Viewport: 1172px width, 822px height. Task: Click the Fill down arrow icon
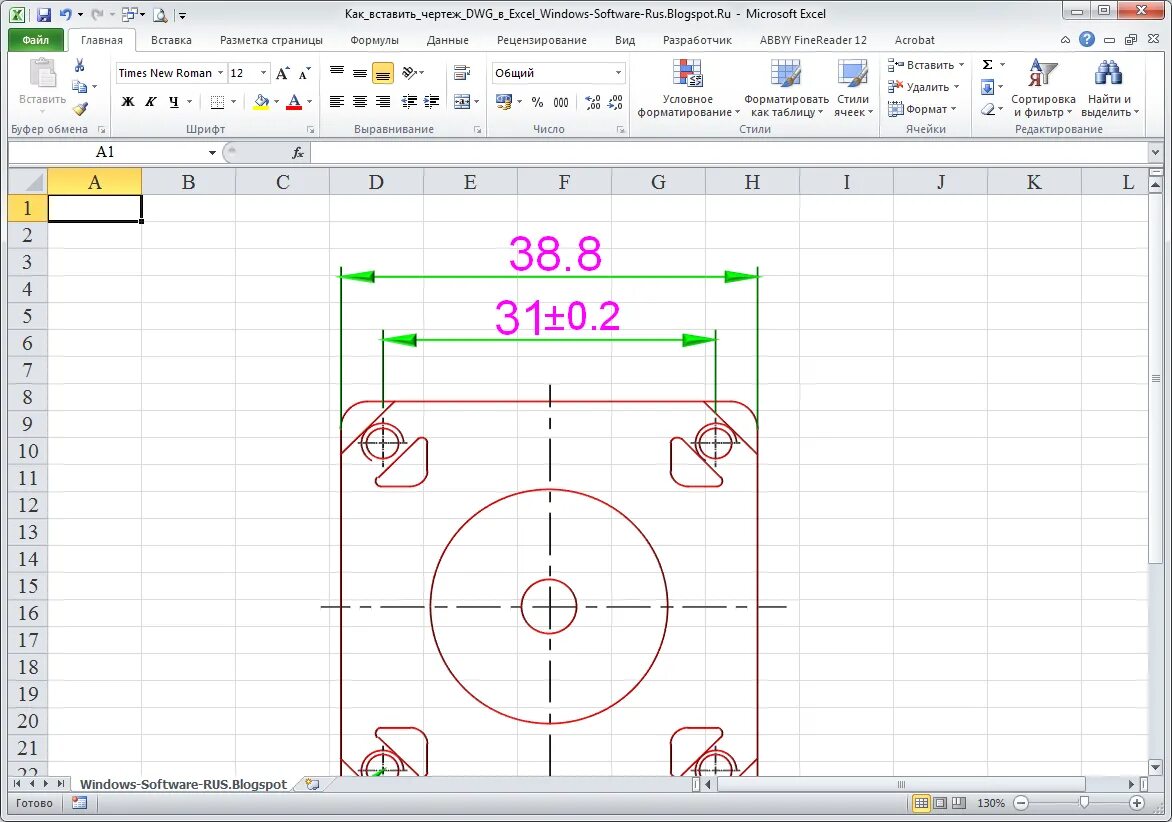[x=987, y=87]
